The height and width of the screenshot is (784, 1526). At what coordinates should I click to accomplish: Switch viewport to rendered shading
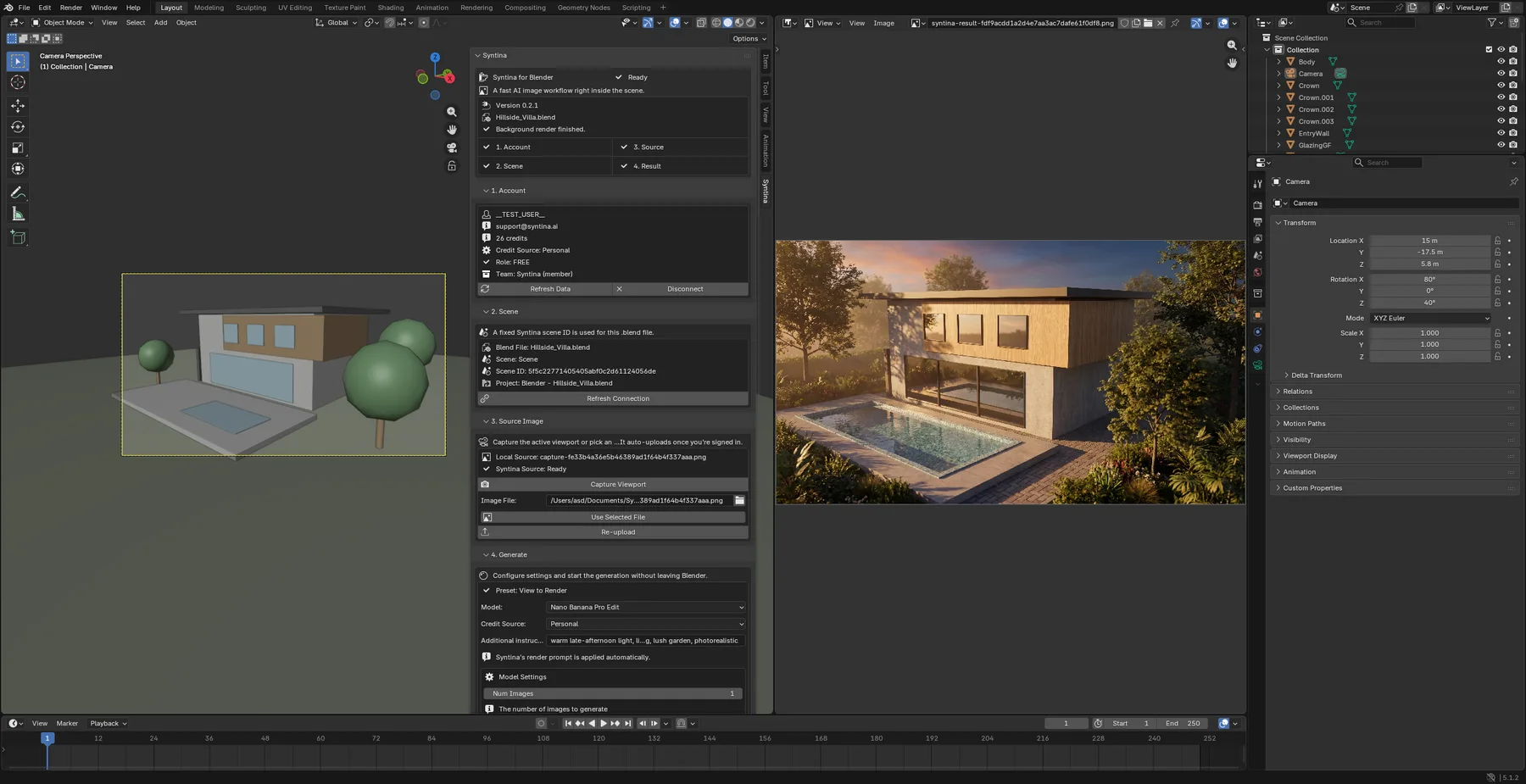[750, 23]
